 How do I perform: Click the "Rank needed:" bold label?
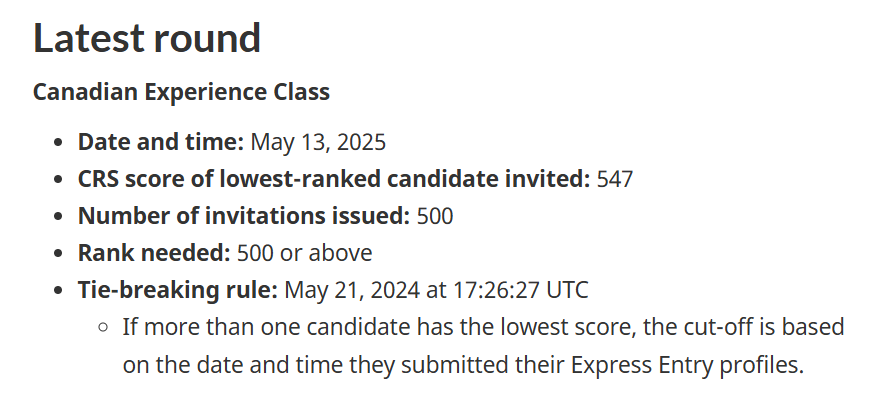154,253
